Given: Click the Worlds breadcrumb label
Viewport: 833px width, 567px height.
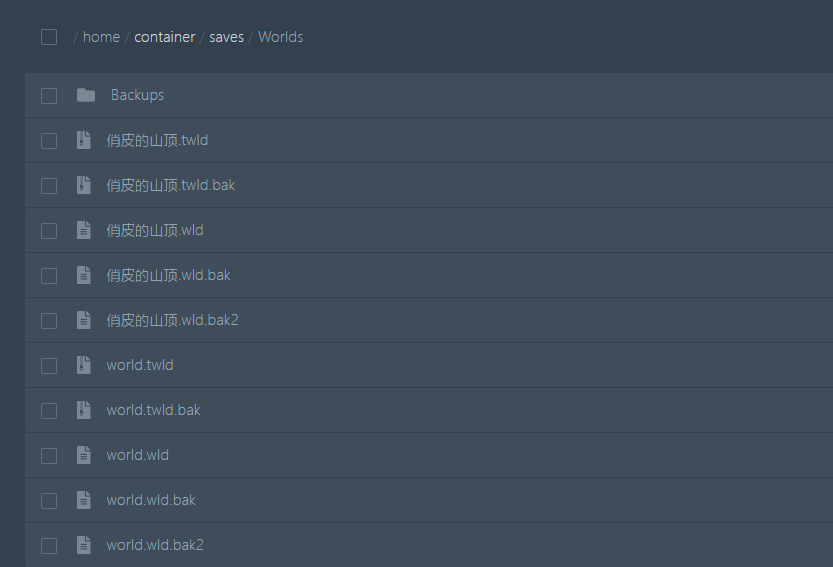Looking at the screenshot, I should (280, 37).
